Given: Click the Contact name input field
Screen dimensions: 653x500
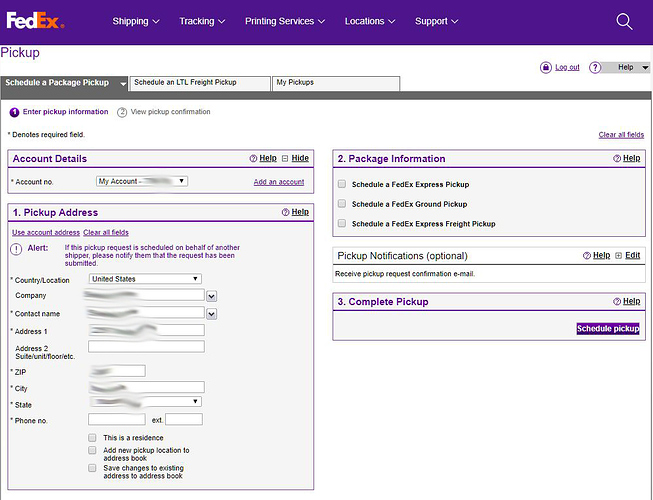Looking at the screenshot, I should [x=146, y=313].
